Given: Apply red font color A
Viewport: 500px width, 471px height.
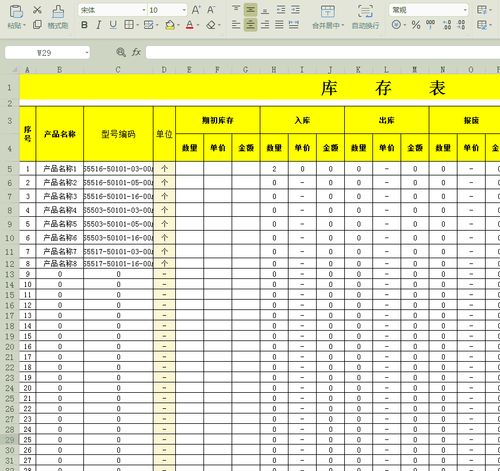Looking at the screenshot, I should 190,25.
